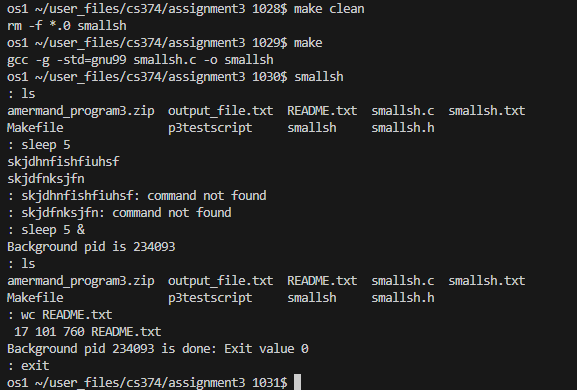Click amermand_program3.zip in first ls output
Screen dimensions: 577x390
81,111
